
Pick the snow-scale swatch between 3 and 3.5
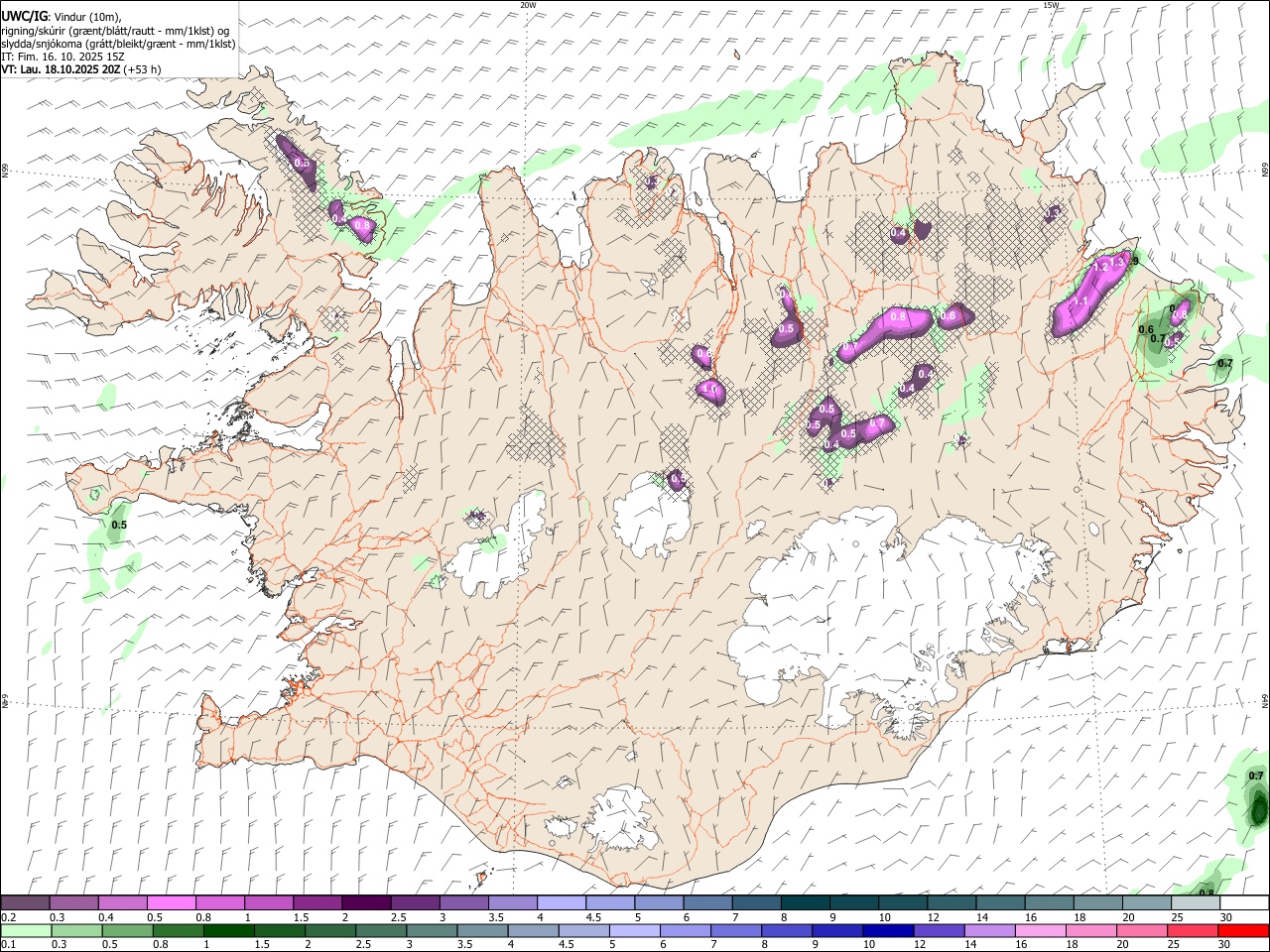coord(463,903)
